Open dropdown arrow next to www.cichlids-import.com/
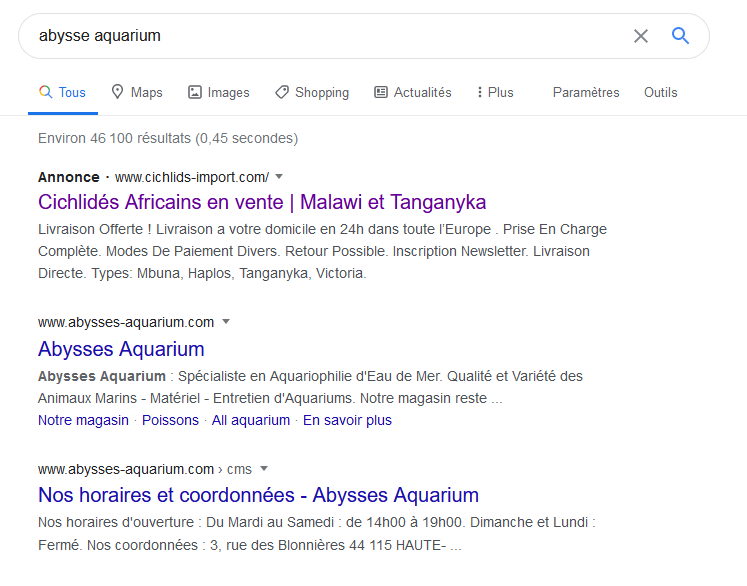The image size is (747, 586). pos(280,177)
